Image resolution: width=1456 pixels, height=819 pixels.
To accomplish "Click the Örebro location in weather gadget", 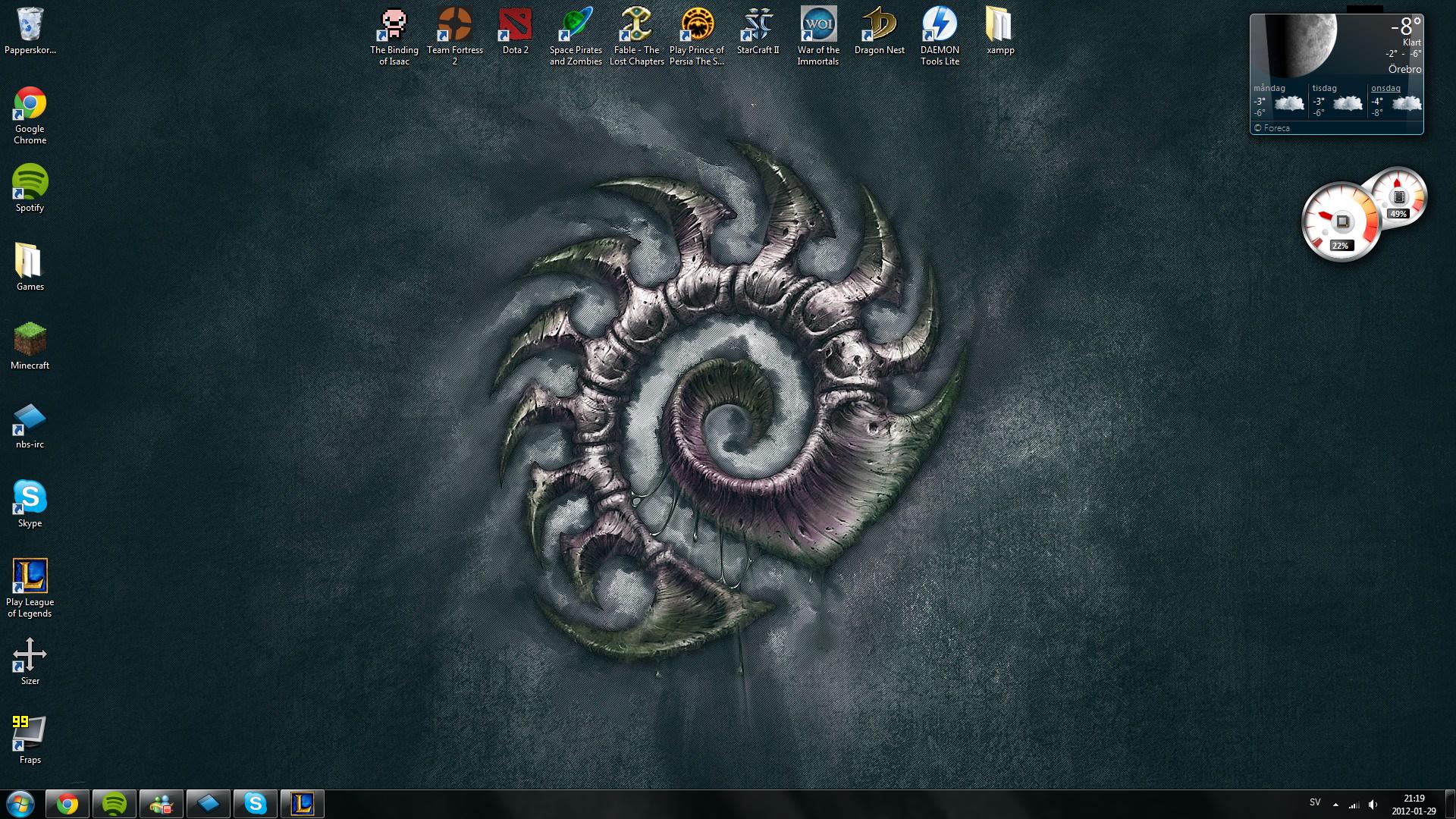I will (1404, 69).
